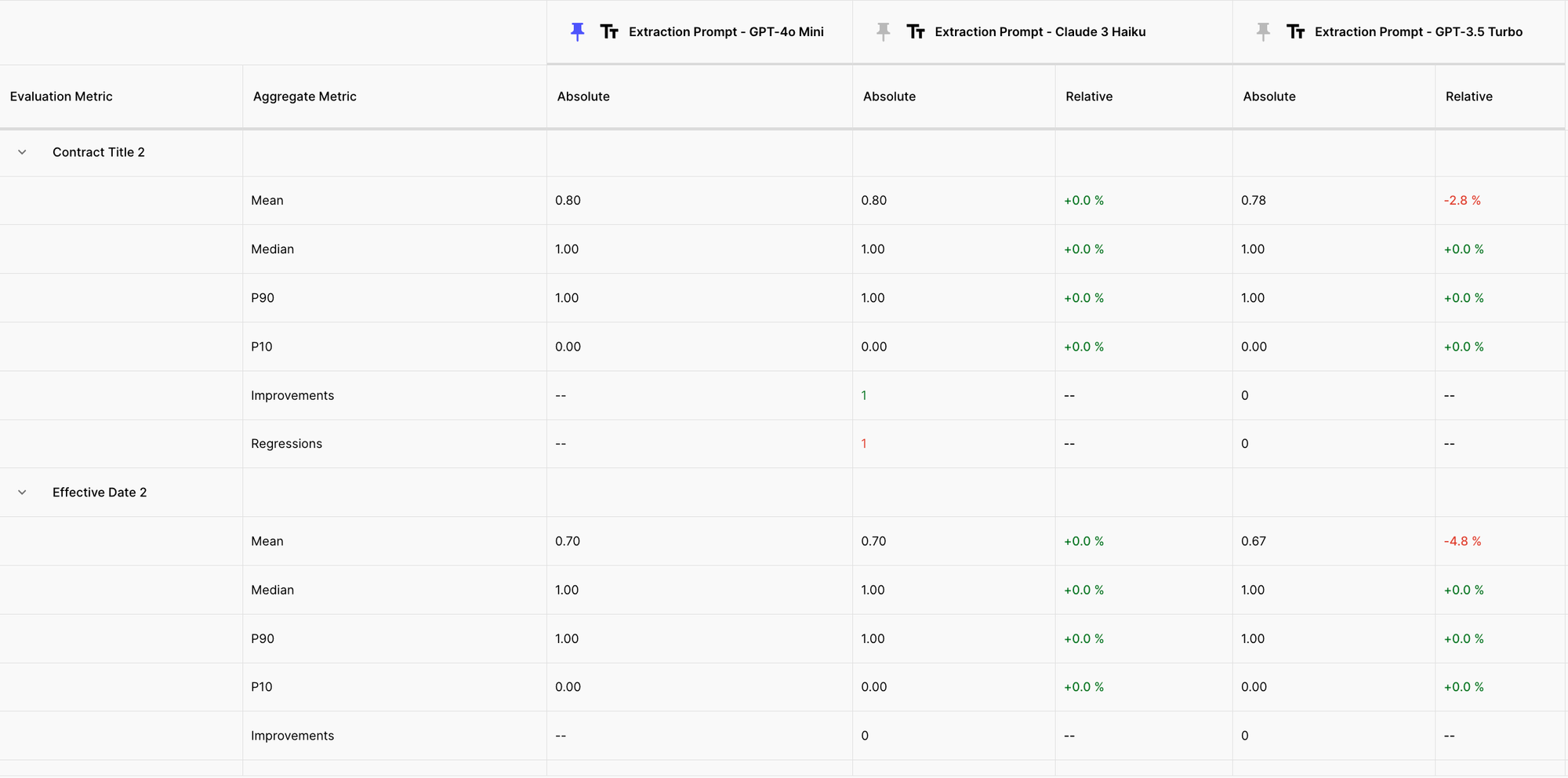Select the P90 row label under Contract Title 2
The height and width of the screenshot is (778, 1568).
coord(263,298)
